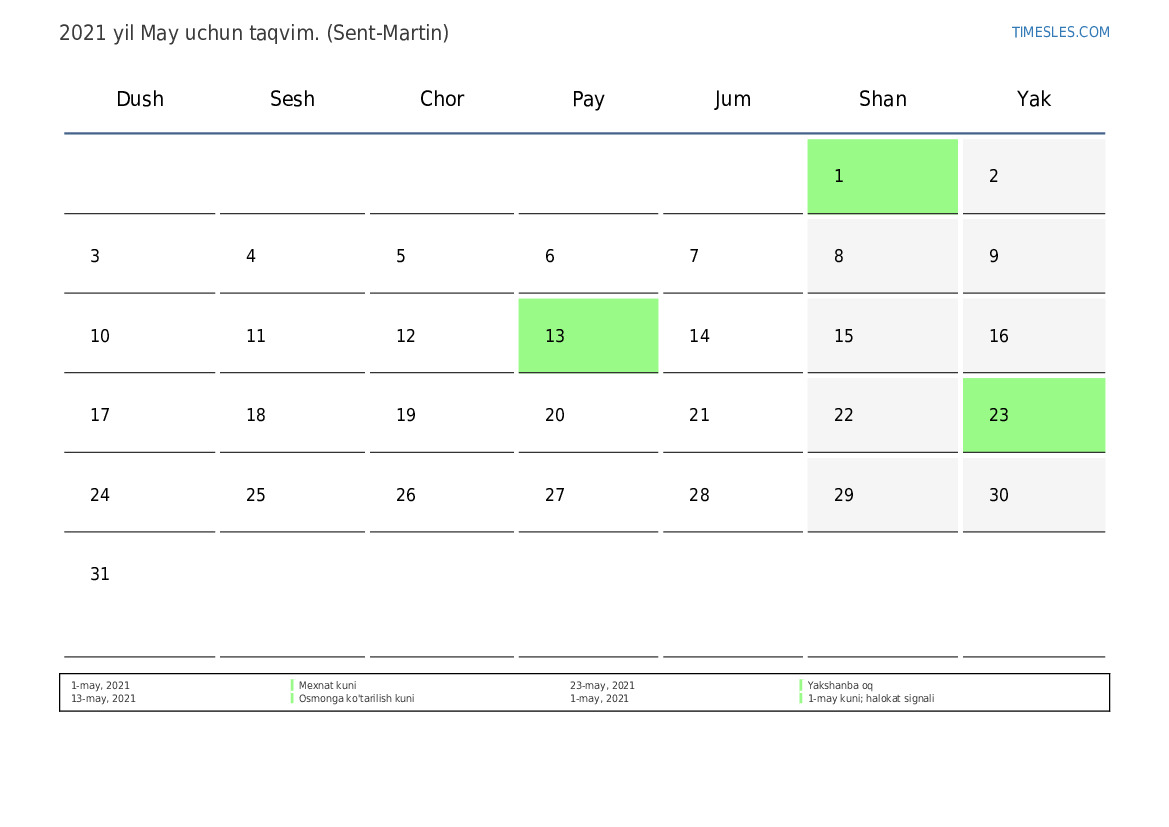Click the calendar title for May 2021
The height and width of the screenshot is (827, 1169).
click(x=254, y=33)
